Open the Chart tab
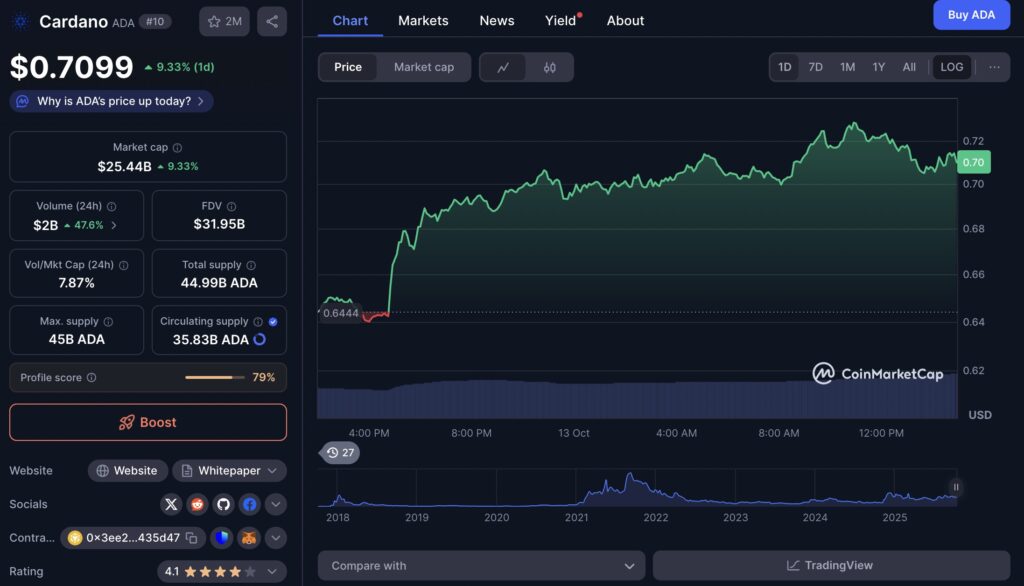Image resolution: width=1024 pixels, height=586 pixels. (350, 21)
